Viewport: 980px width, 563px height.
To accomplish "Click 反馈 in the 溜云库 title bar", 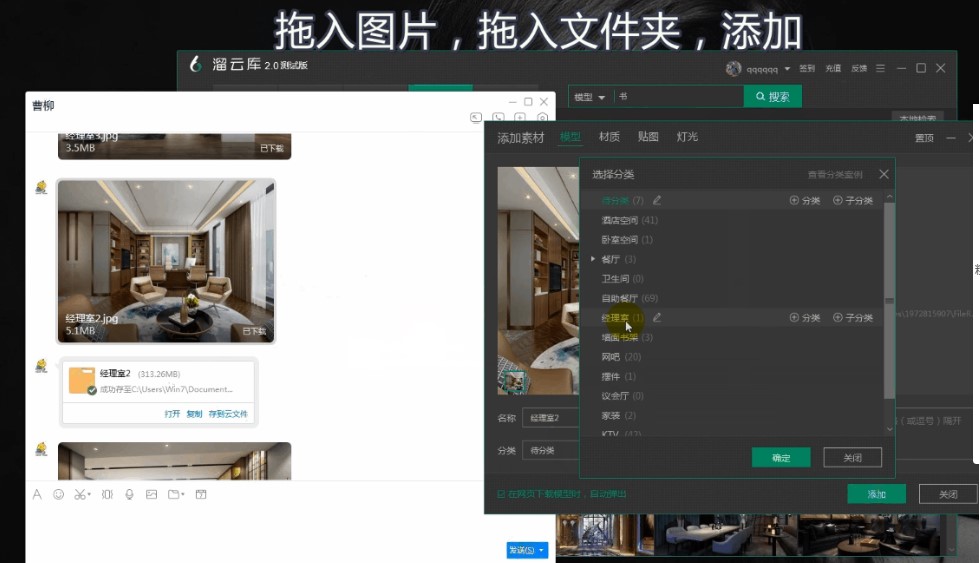I will [x=859, y=68].
